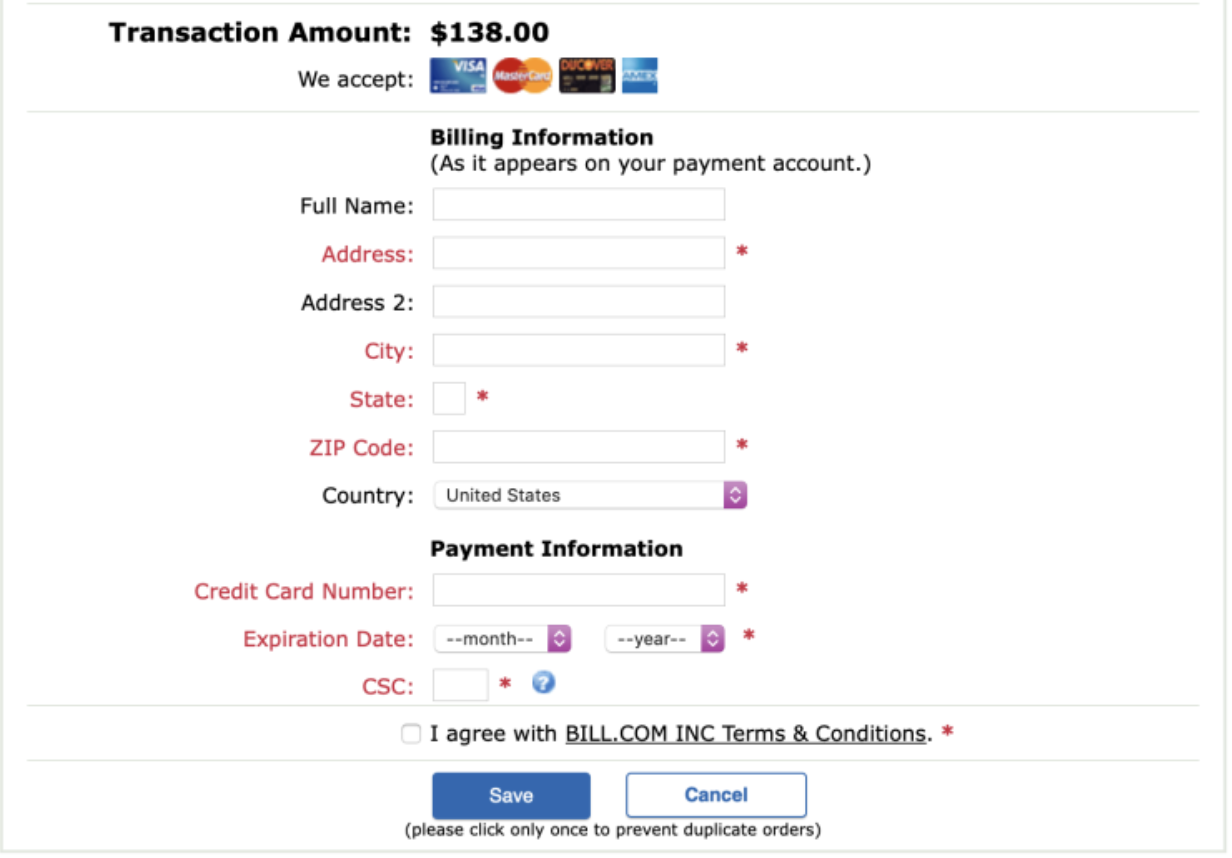Check the Terms & Conditions agreement box

409,733
